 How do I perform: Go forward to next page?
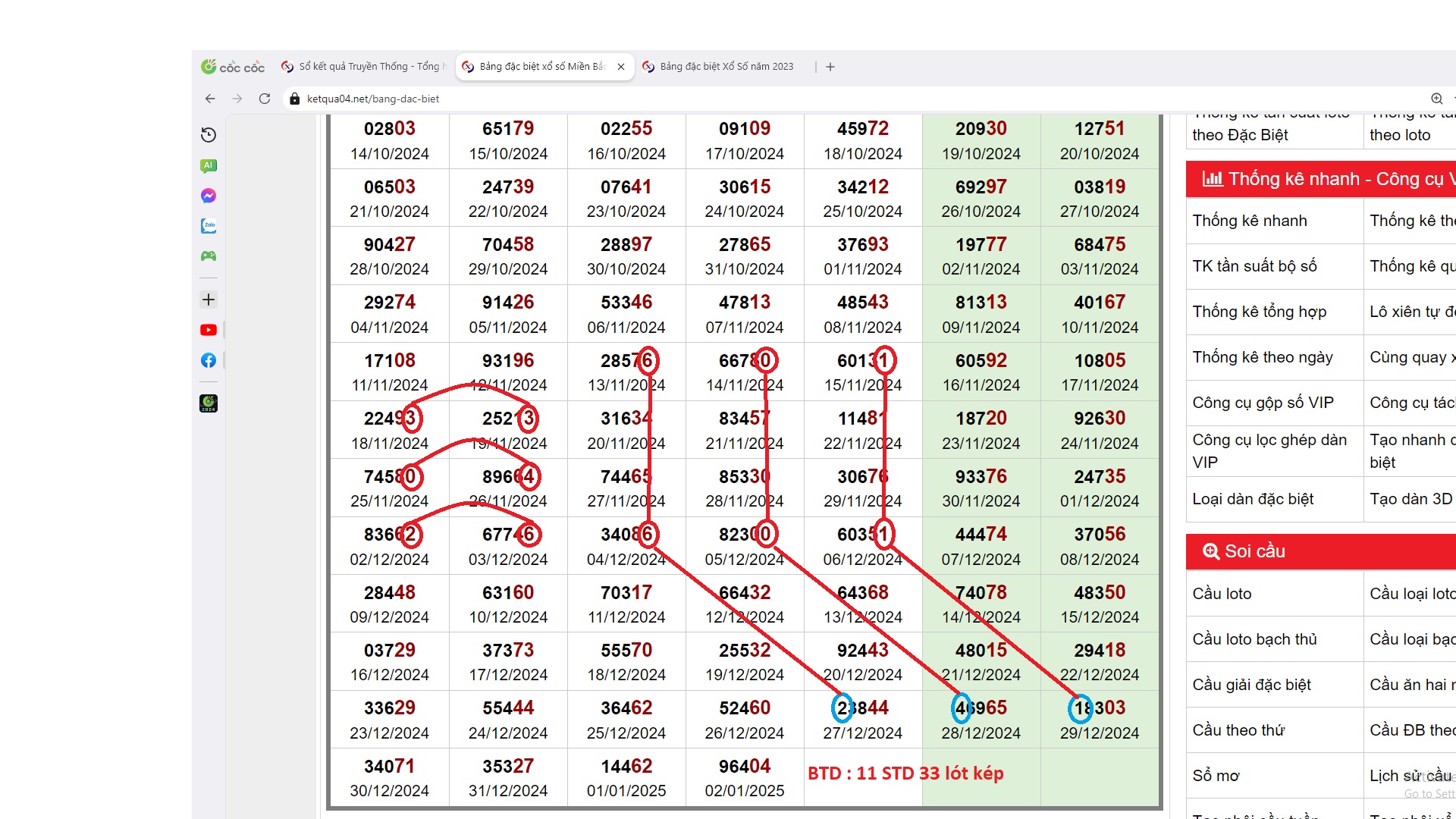click(237, 99)
